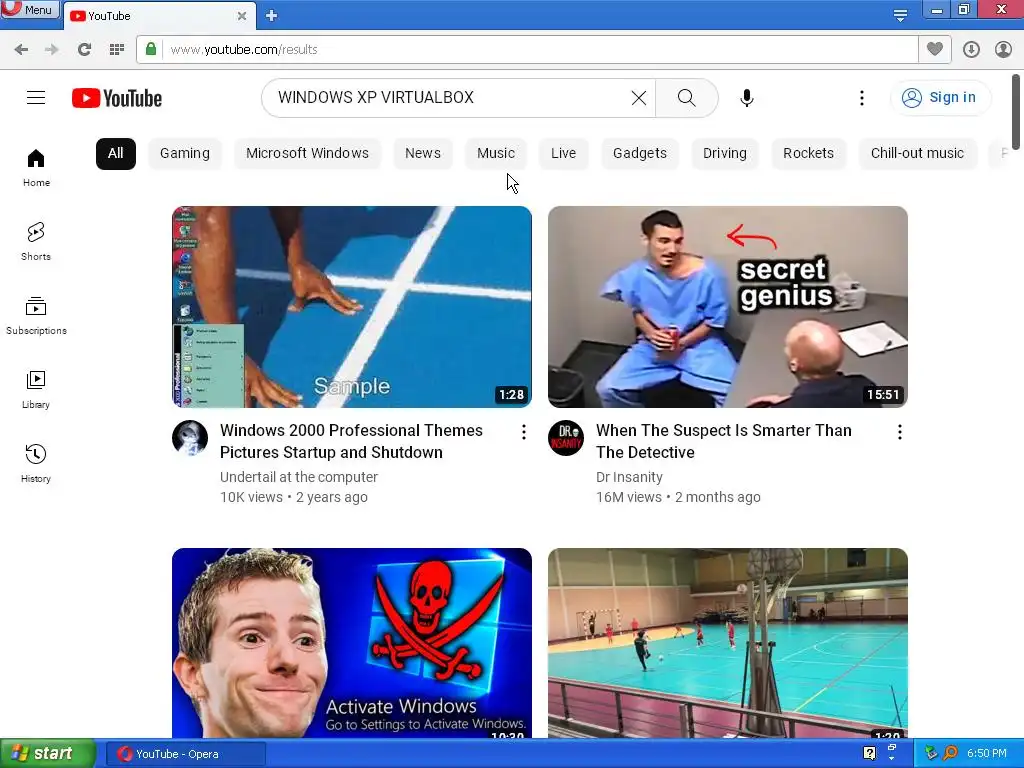Open the indoor futsal court thumbnail
The image size is (1024, 768).
click(728, 643)
